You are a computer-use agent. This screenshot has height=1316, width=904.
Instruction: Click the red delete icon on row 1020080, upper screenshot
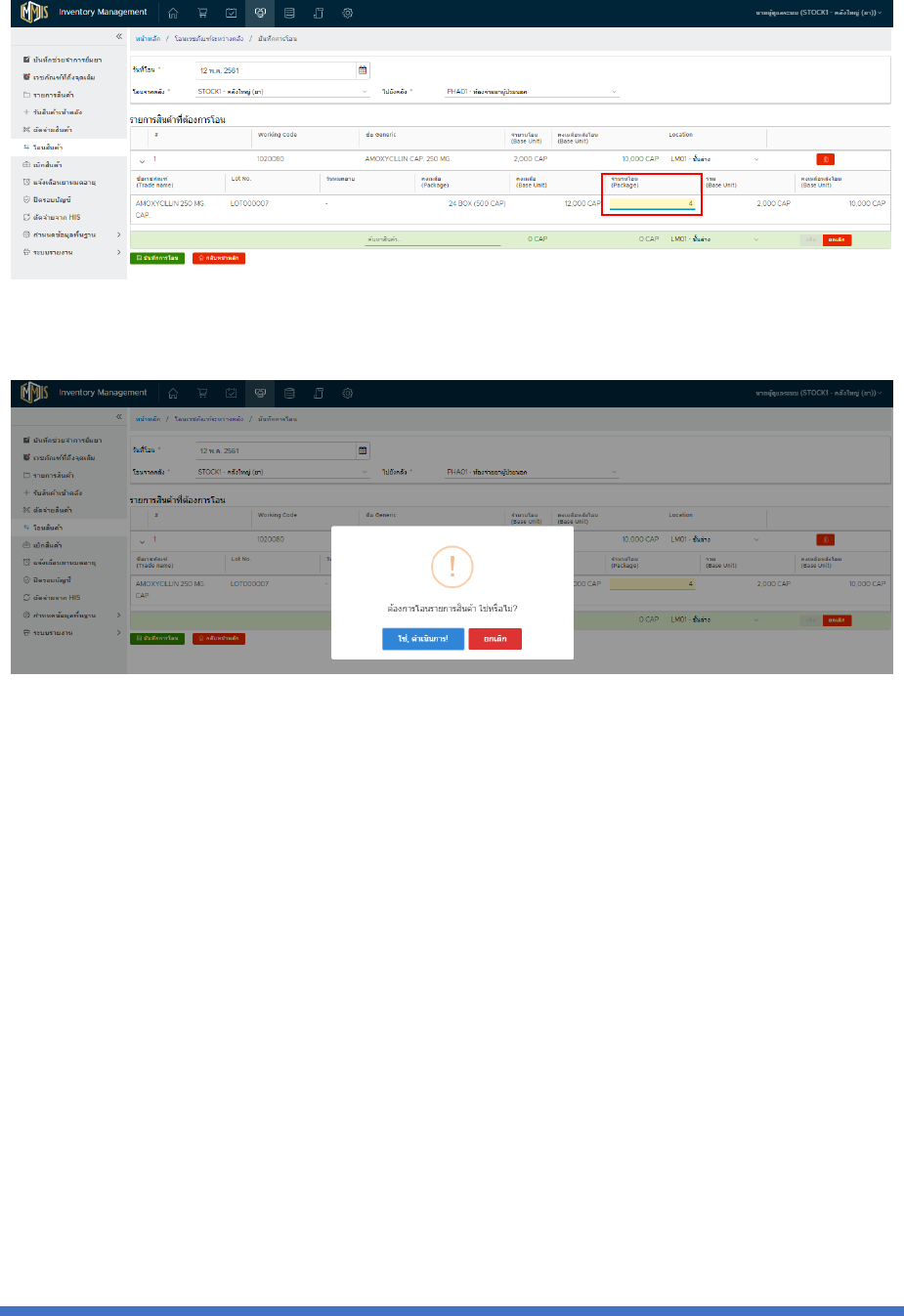[x=826, y=159]
